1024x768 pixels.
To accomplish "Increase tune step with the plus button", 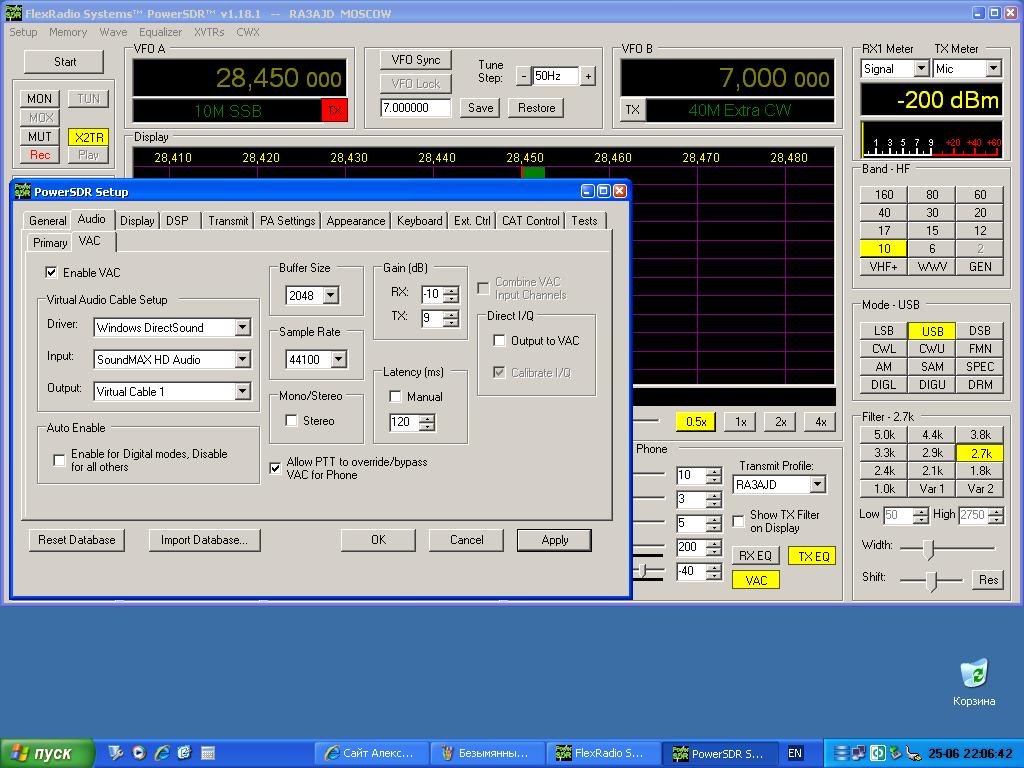I will click(x=588, y=76).
